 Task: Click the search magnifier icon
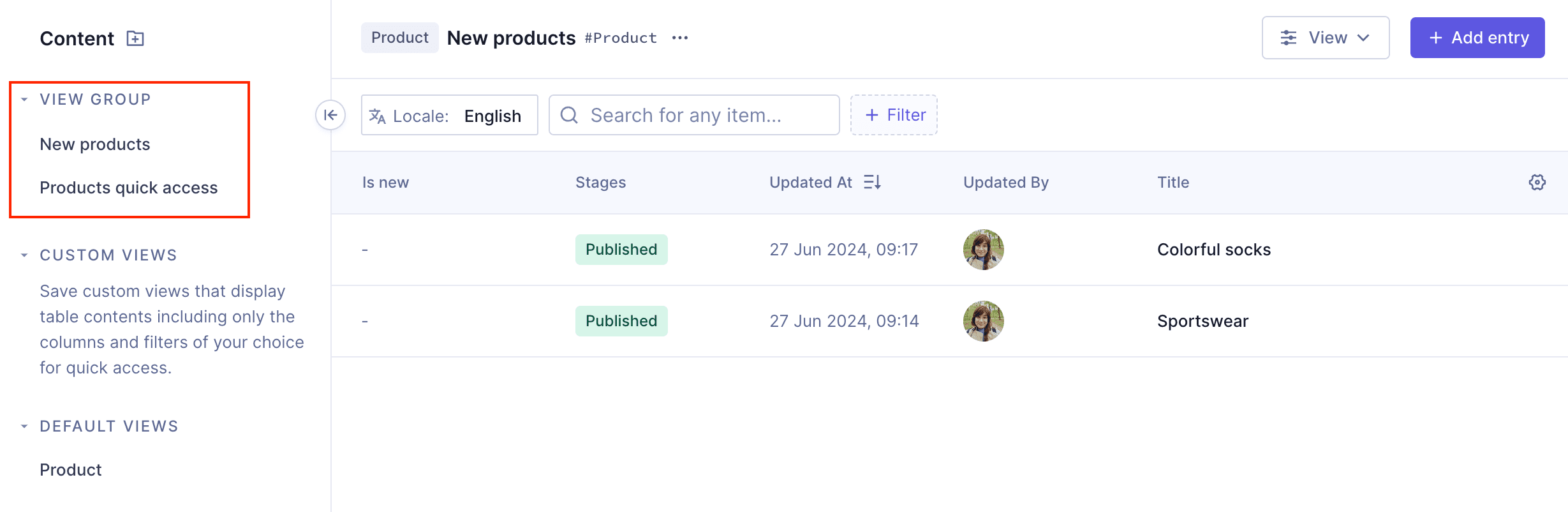[x=569, y=116]
